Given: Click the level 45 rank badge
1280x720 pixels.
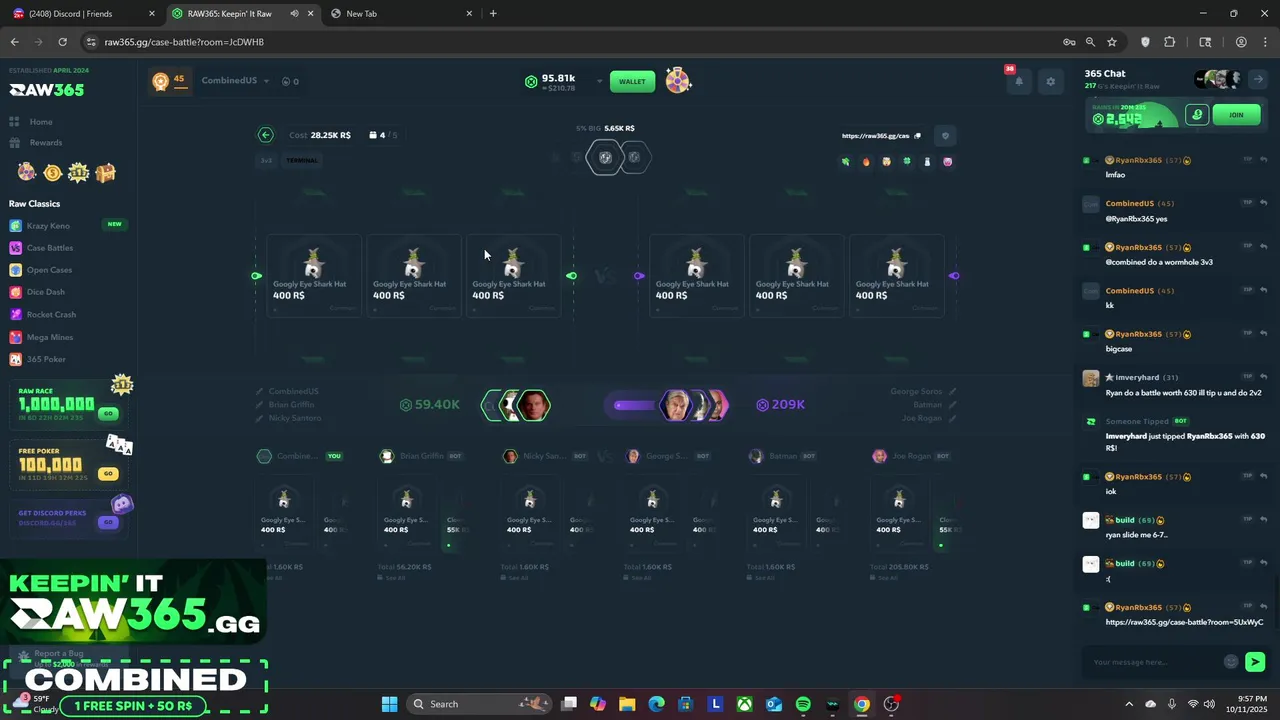Looking at the screenshot, I should point(169,81).
